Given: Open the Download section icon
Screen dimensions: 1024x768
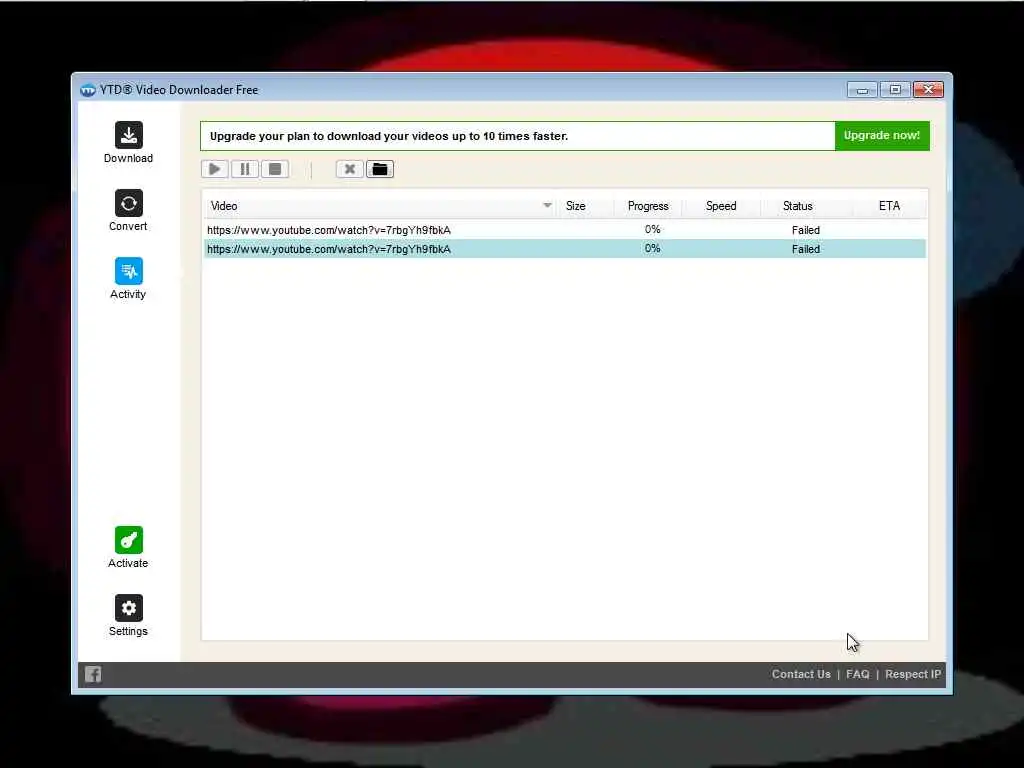Looking at the screenshot, I should pos(129,135).
